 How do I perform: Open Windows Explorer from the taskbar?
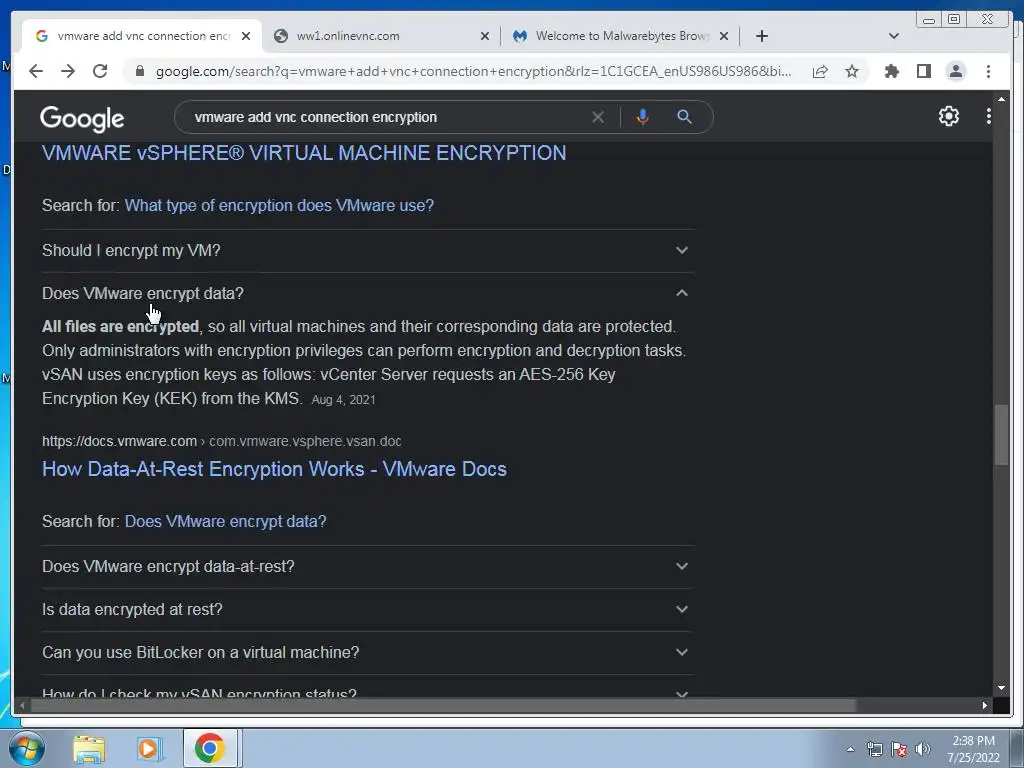pos(88,749)
